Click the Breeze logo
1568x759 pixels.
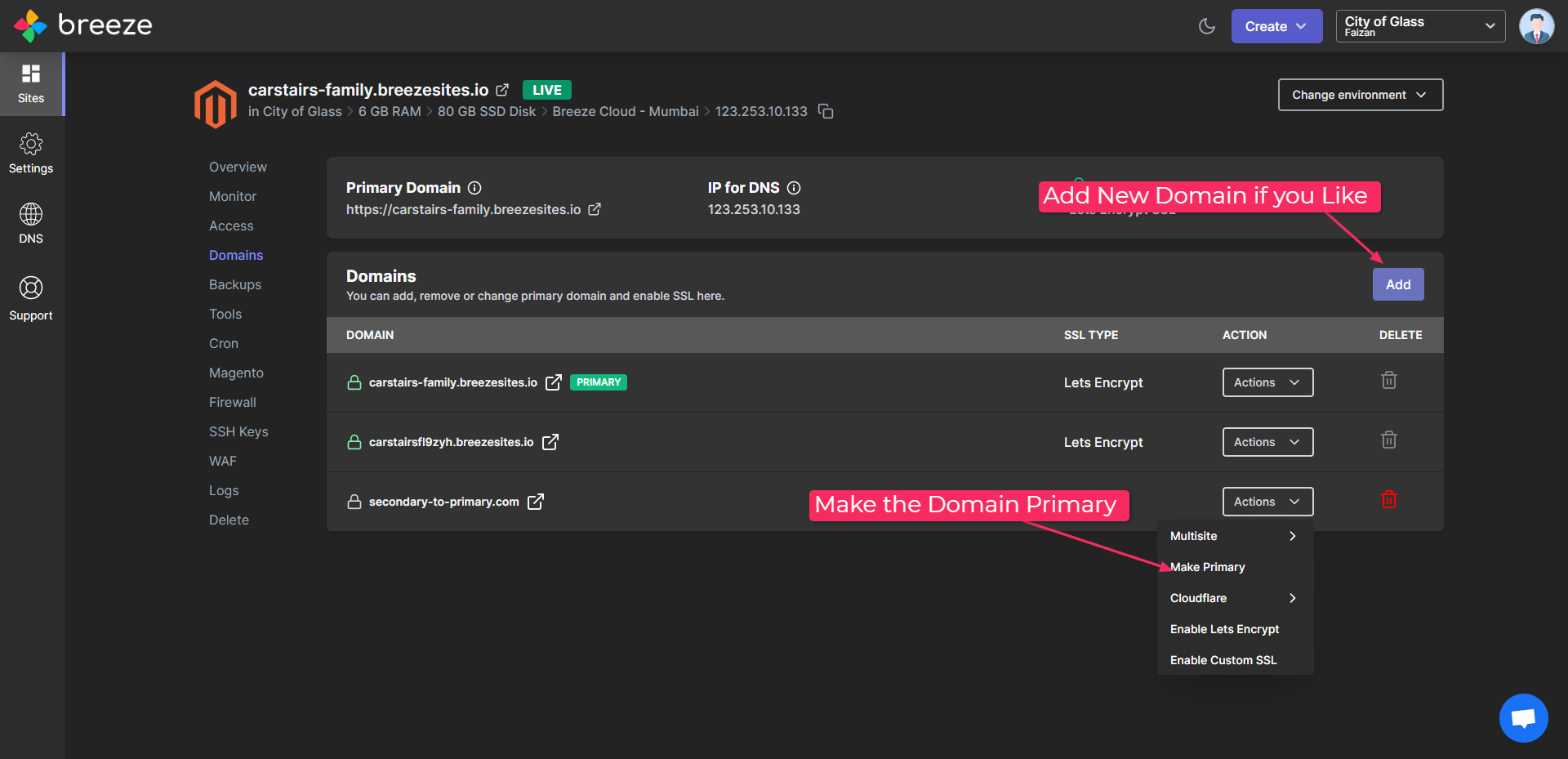[x=83, y=25]
